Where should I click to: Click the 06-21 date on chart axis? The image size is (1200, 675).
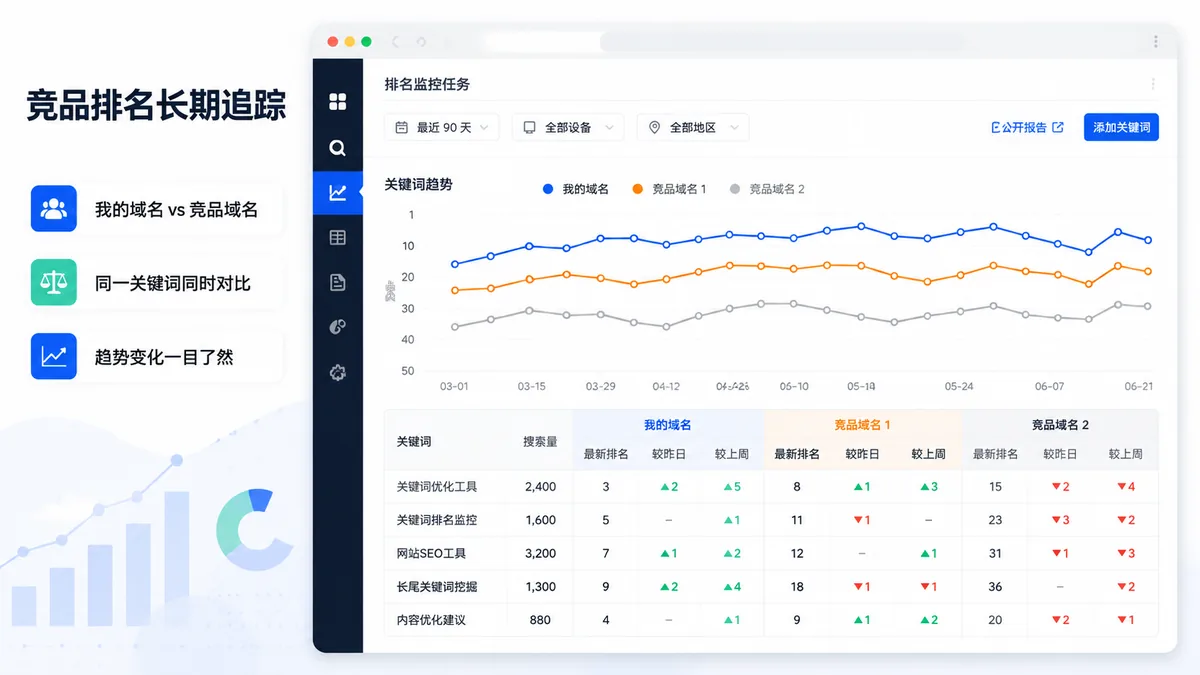(1139, 386)
